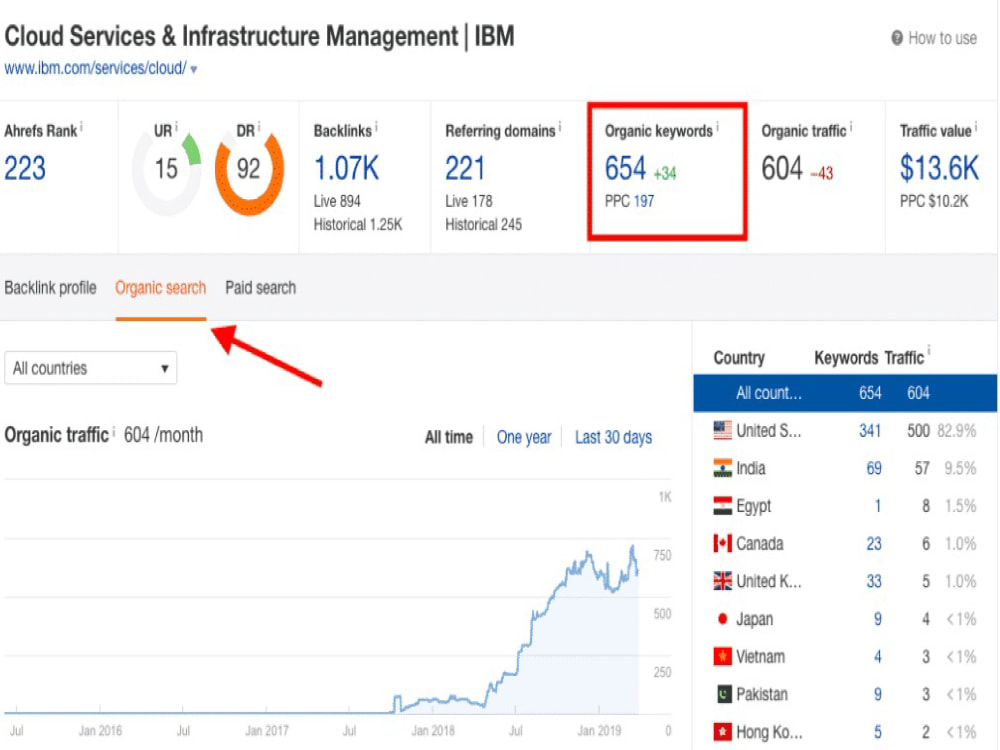Select All countries row in table
Image resolution: width=1000 pixels, height=750 pixels.
click(x=845, y=393)
